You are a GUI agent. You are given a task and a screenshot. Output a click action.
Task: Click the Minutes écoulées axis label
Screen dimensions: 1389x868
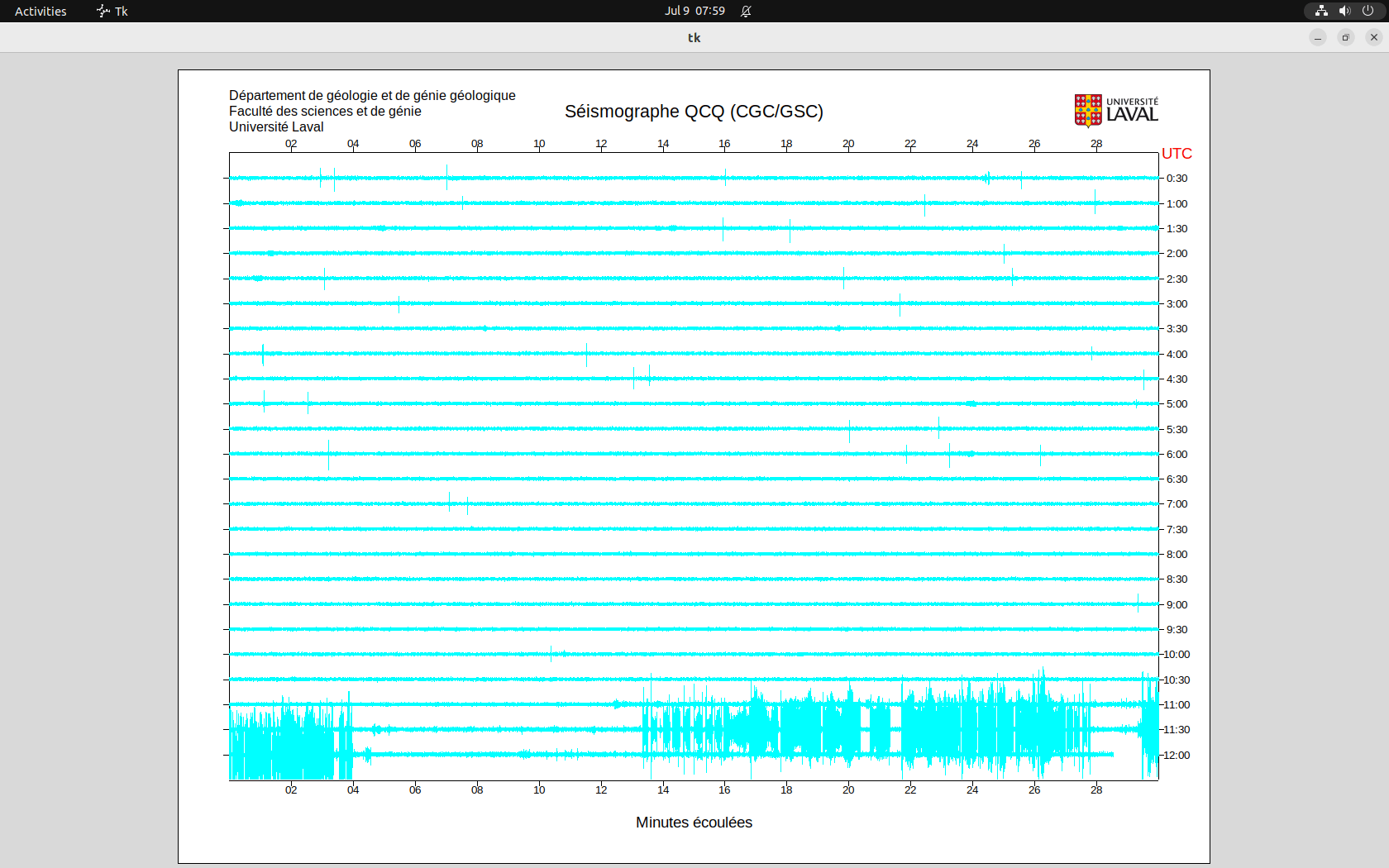[694, 823]
